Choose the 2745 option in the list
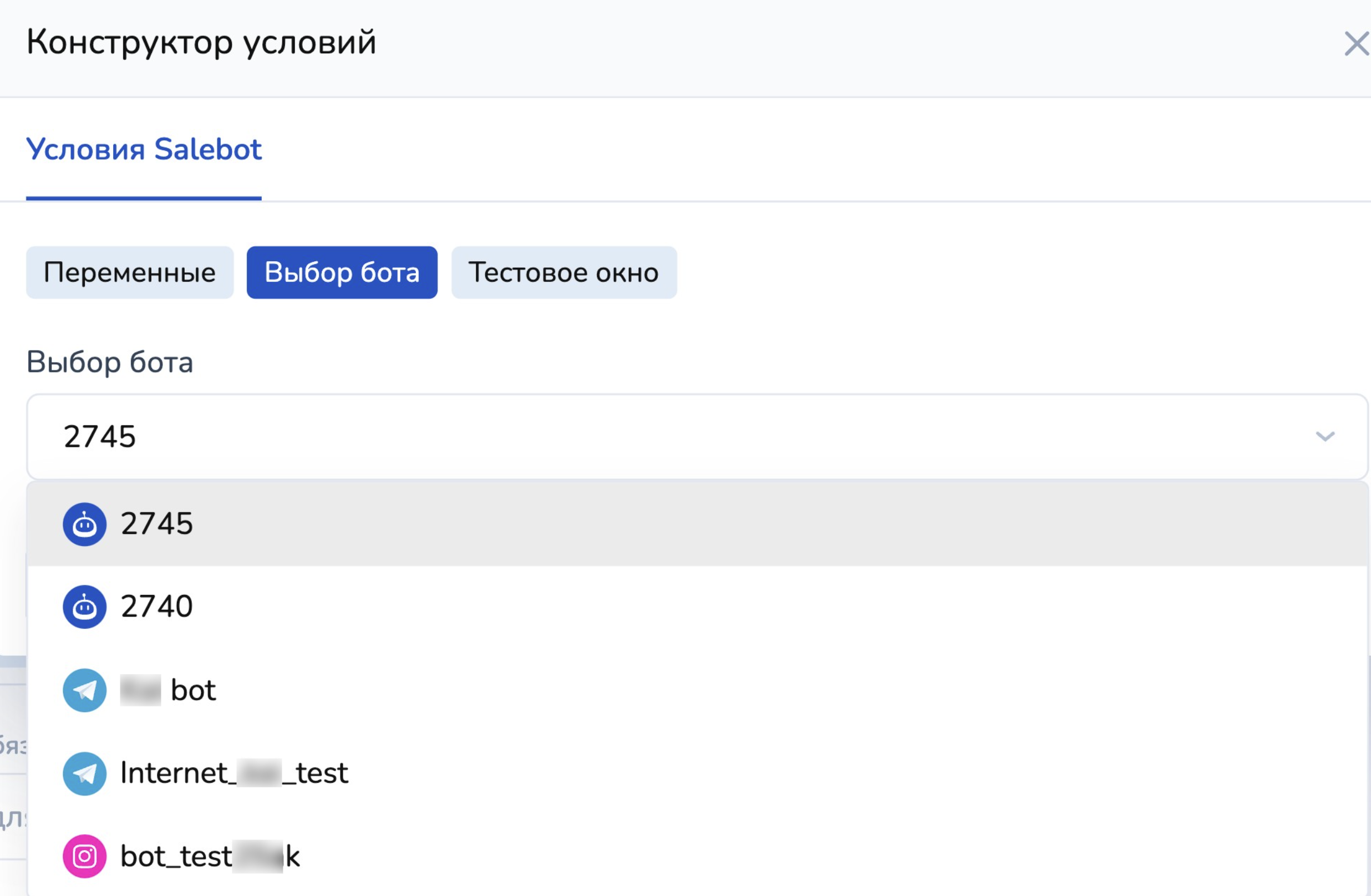Viewport: 1371px width, 896px height. (697, 524)
